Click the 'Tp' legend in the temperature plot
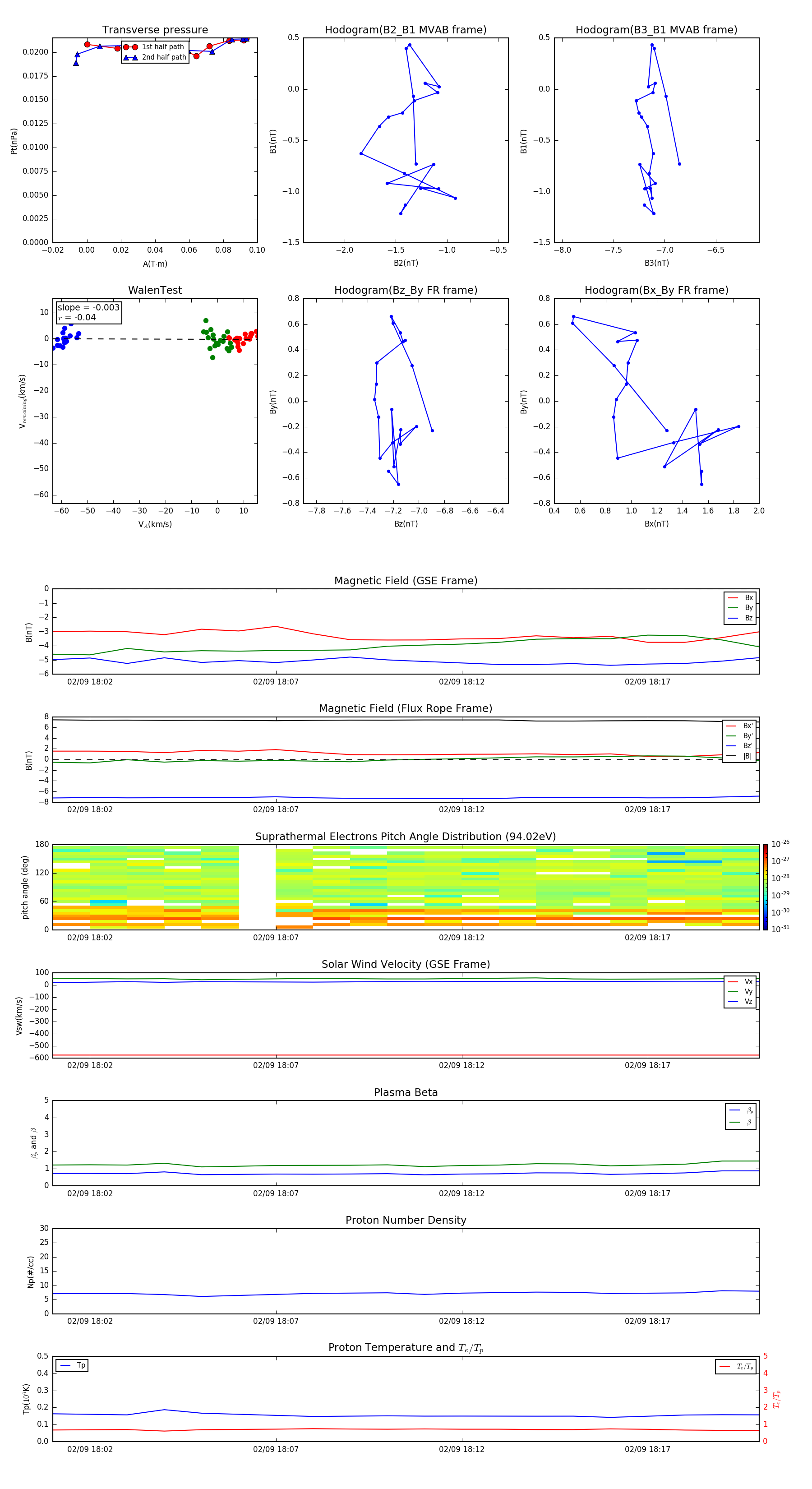The width and height of the screenshot is (812, 1489). pyautogui.click(x=72, y=1366)
